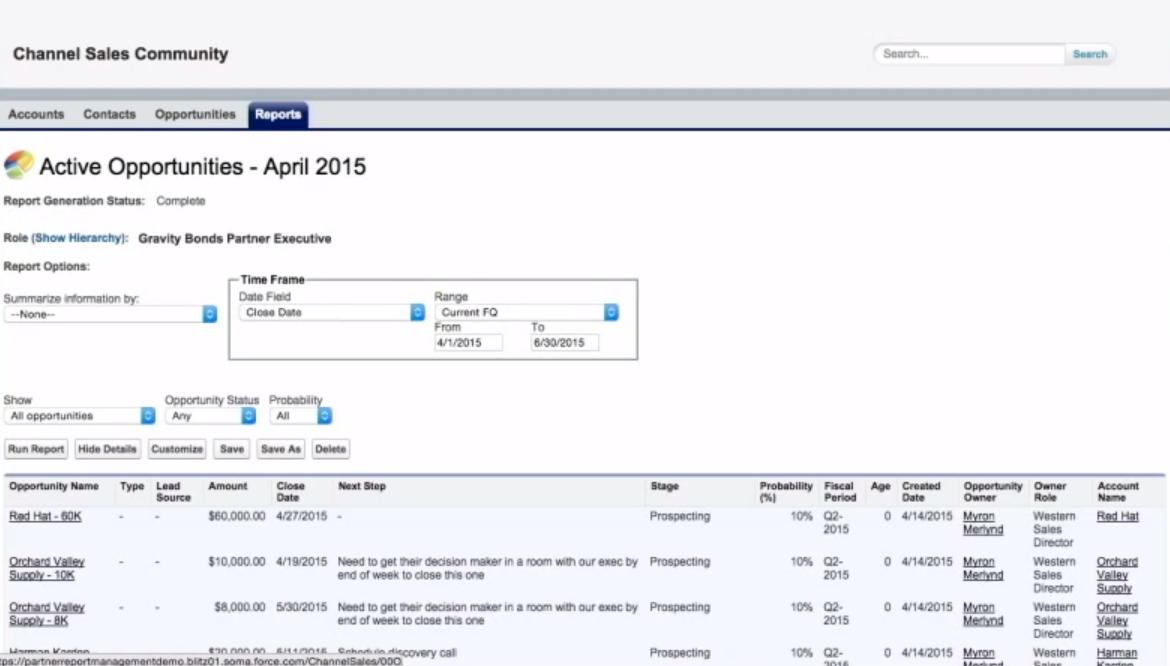
Task: Sort by the Type column header
Action: [x=131, y=486]
